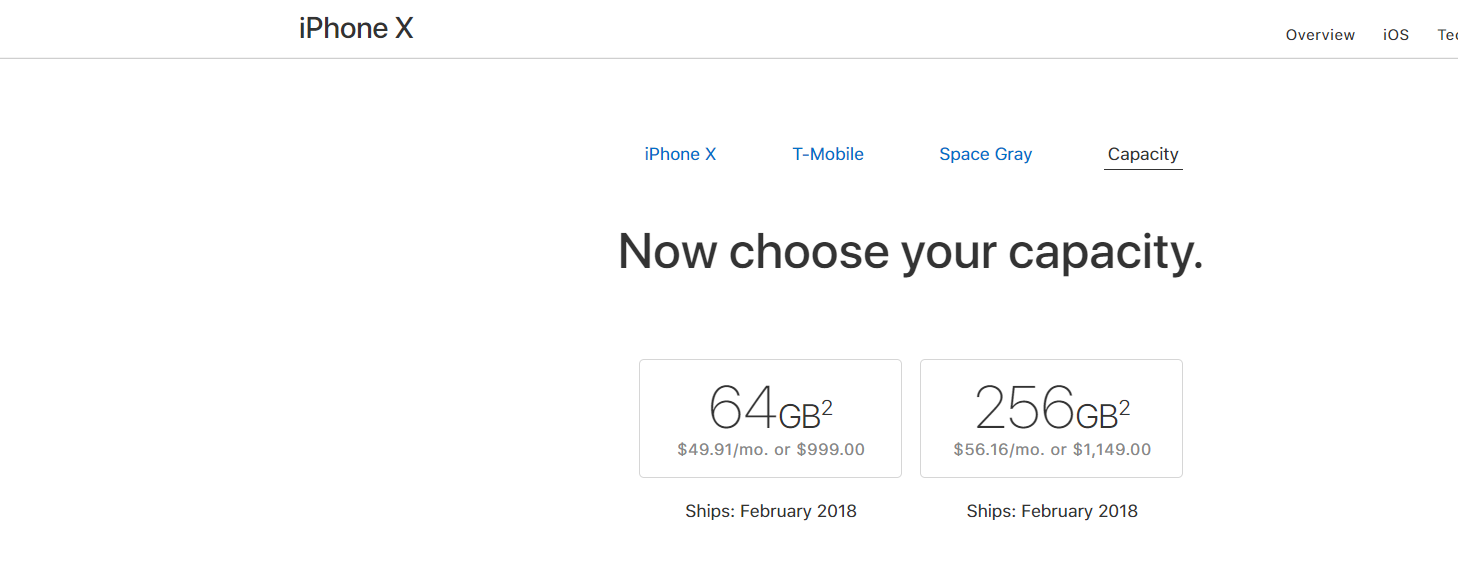
Task: Click the iPhone X page title
Action: (x=356, y=29)
